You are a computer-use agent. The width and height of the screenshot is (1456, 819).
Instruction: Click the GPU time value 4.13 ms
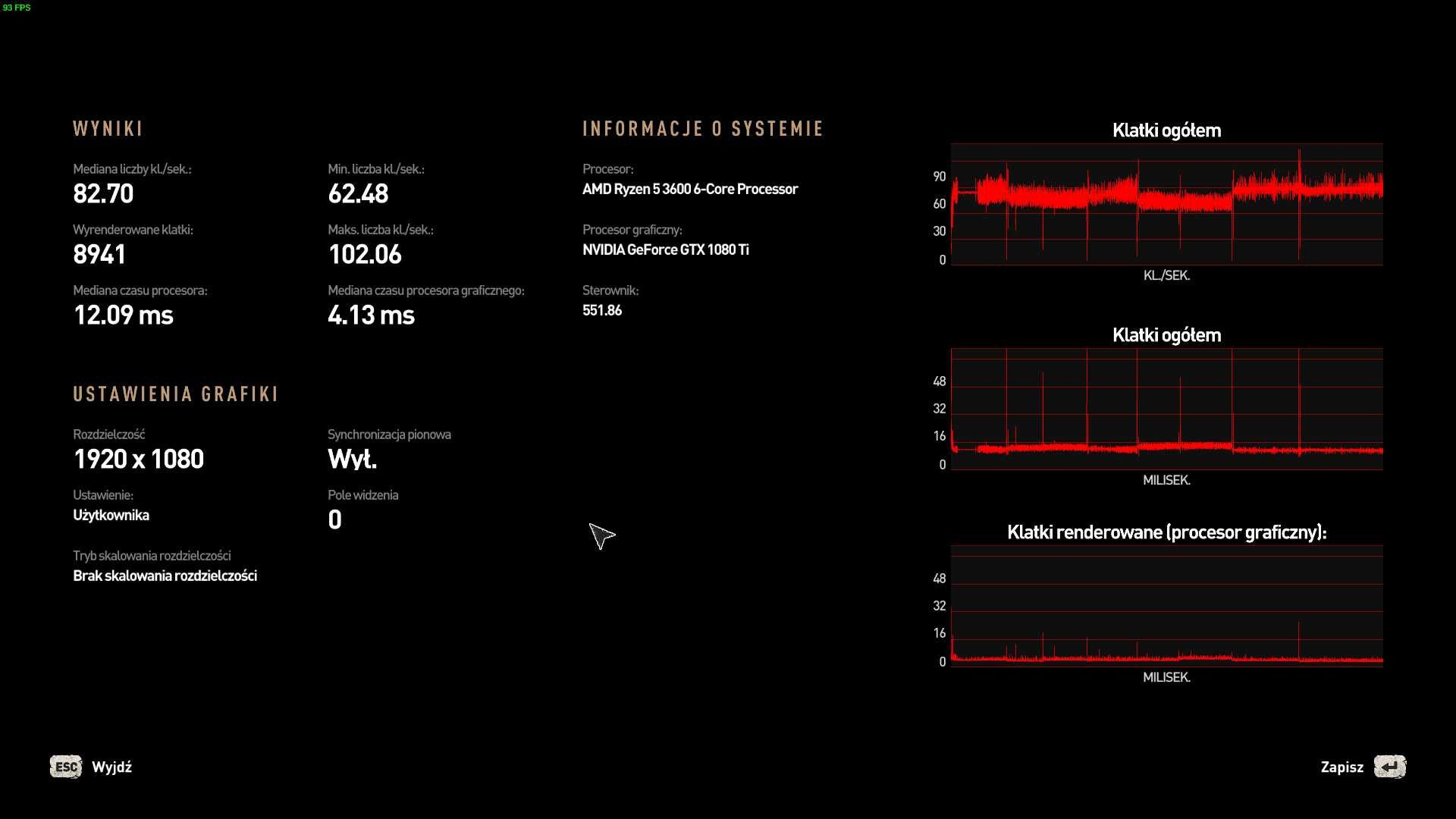point(371,315)
